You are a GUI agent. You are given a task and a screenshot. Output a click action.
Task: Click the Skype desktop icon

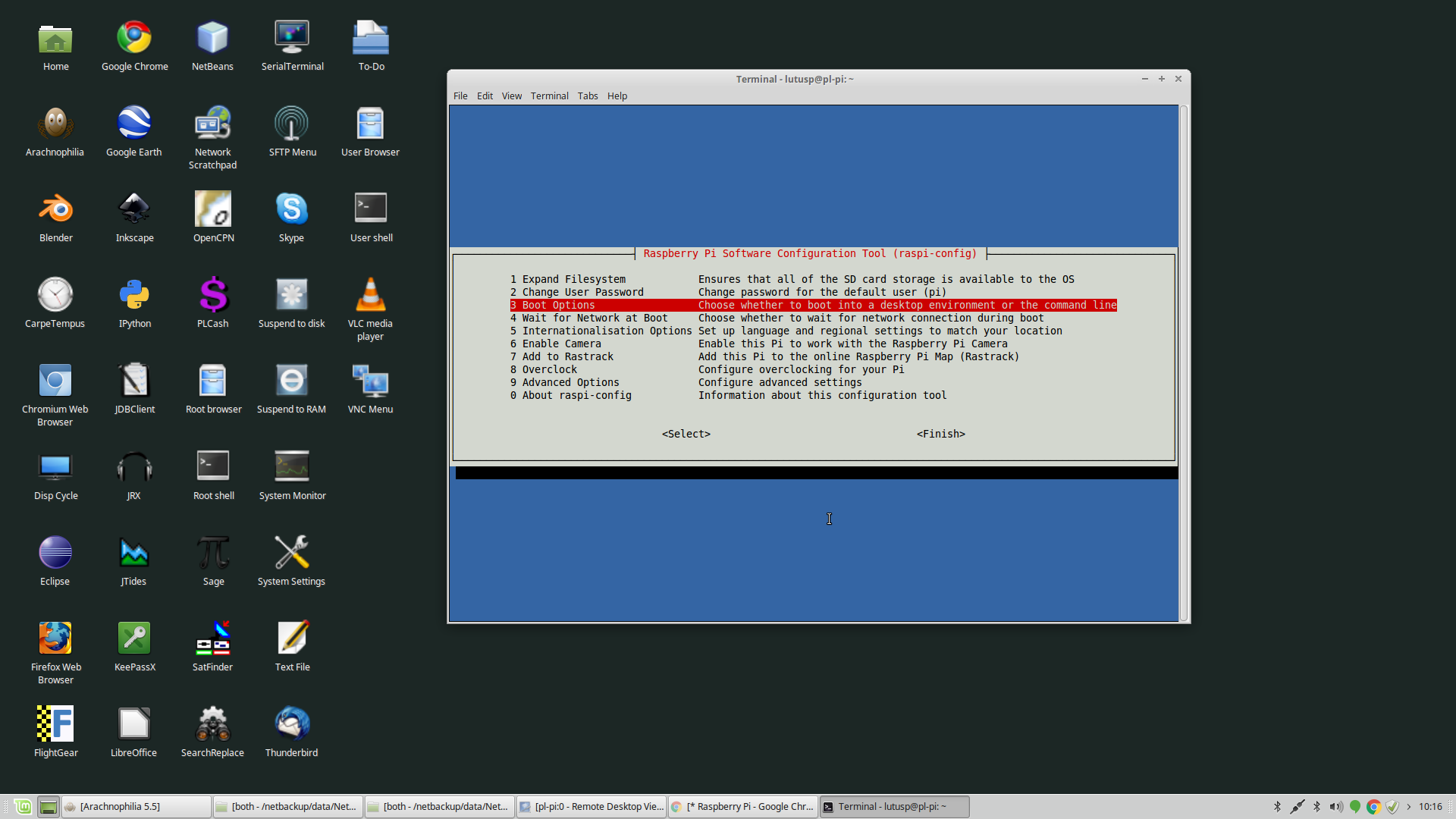[x=291, y=209]
